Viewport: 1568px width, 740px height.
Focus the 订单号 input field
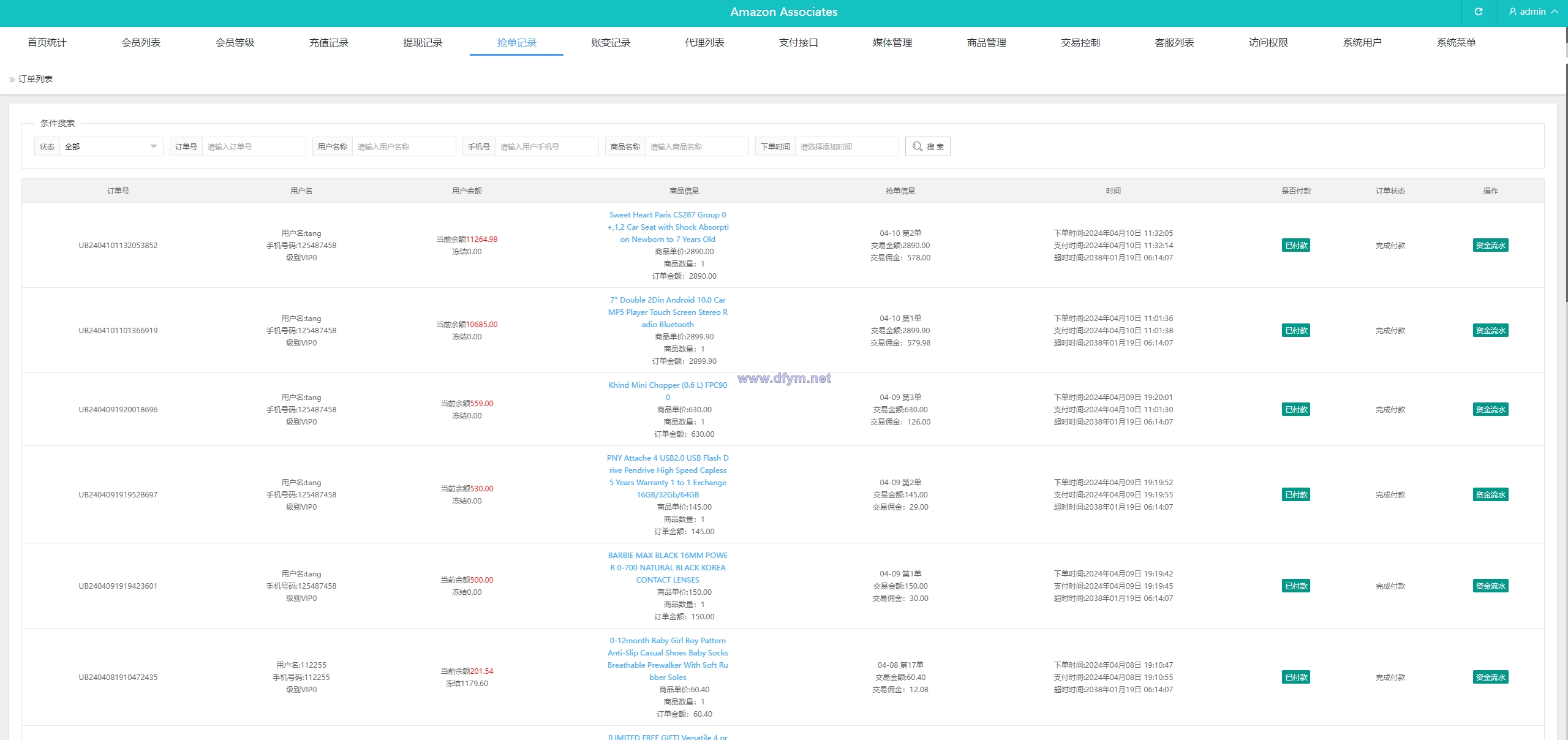tap(254, 146)
